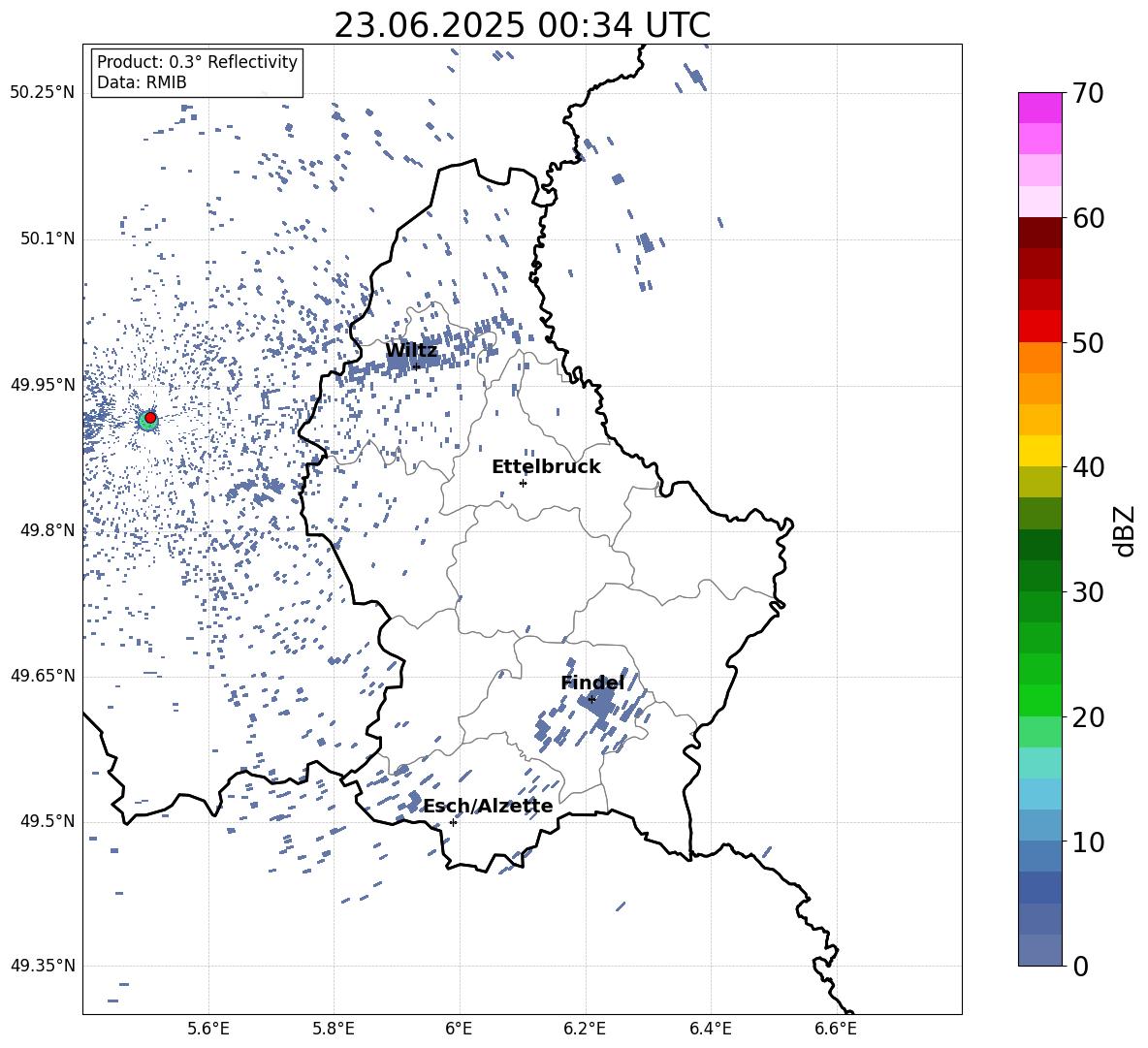The width and height of the screenshot is (1148, 1048).
Task: Click the 6.2°E longitude label
Action: [585, 1029]
